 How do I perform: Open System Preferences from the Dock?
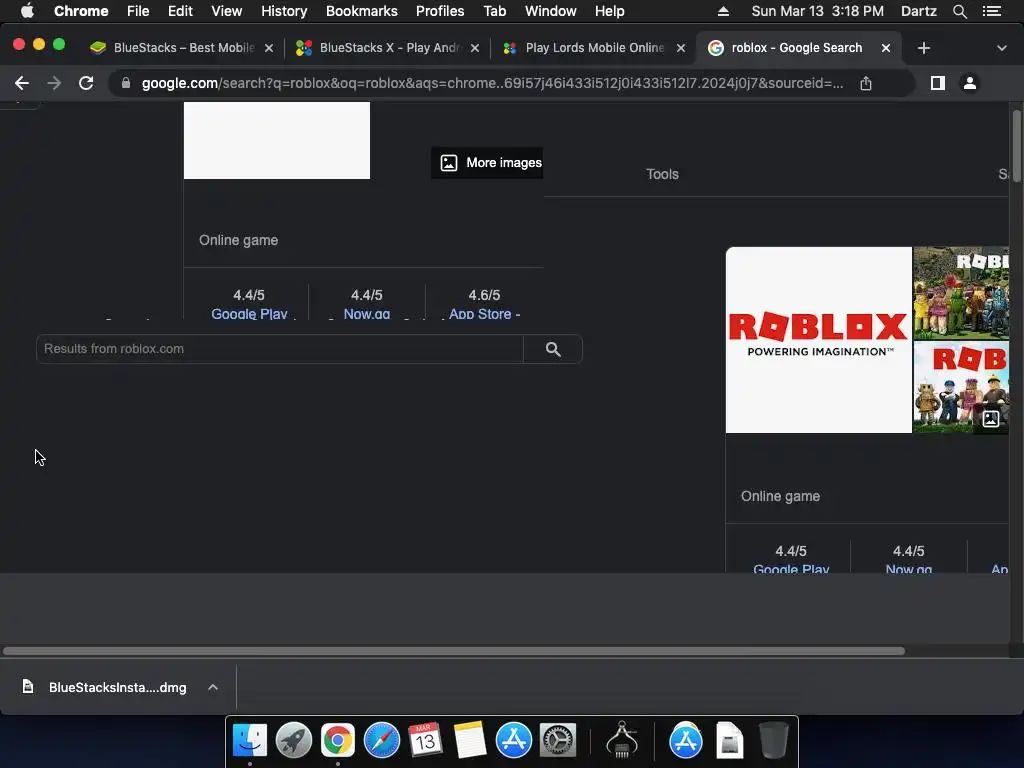(x=557, y=741)
